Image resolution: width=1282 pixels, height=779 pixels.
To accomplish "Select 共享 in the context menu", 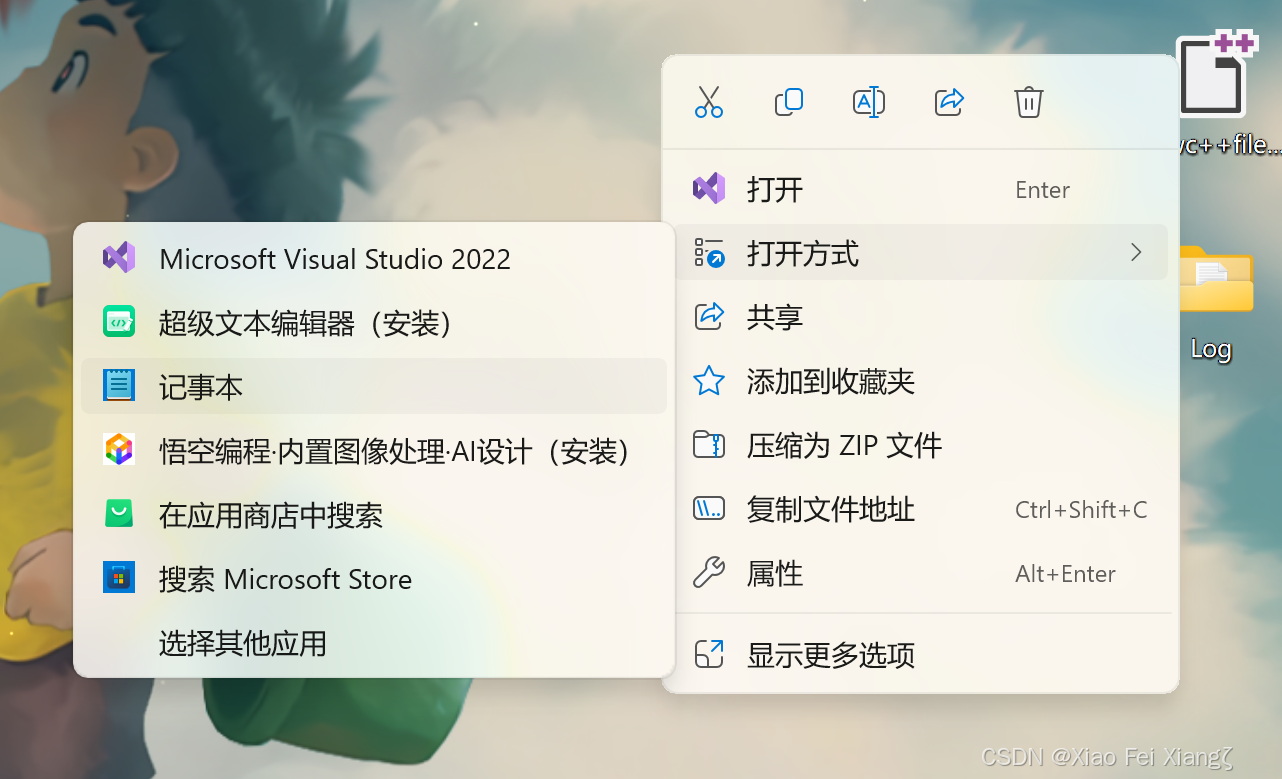I will tap(922, 317).
